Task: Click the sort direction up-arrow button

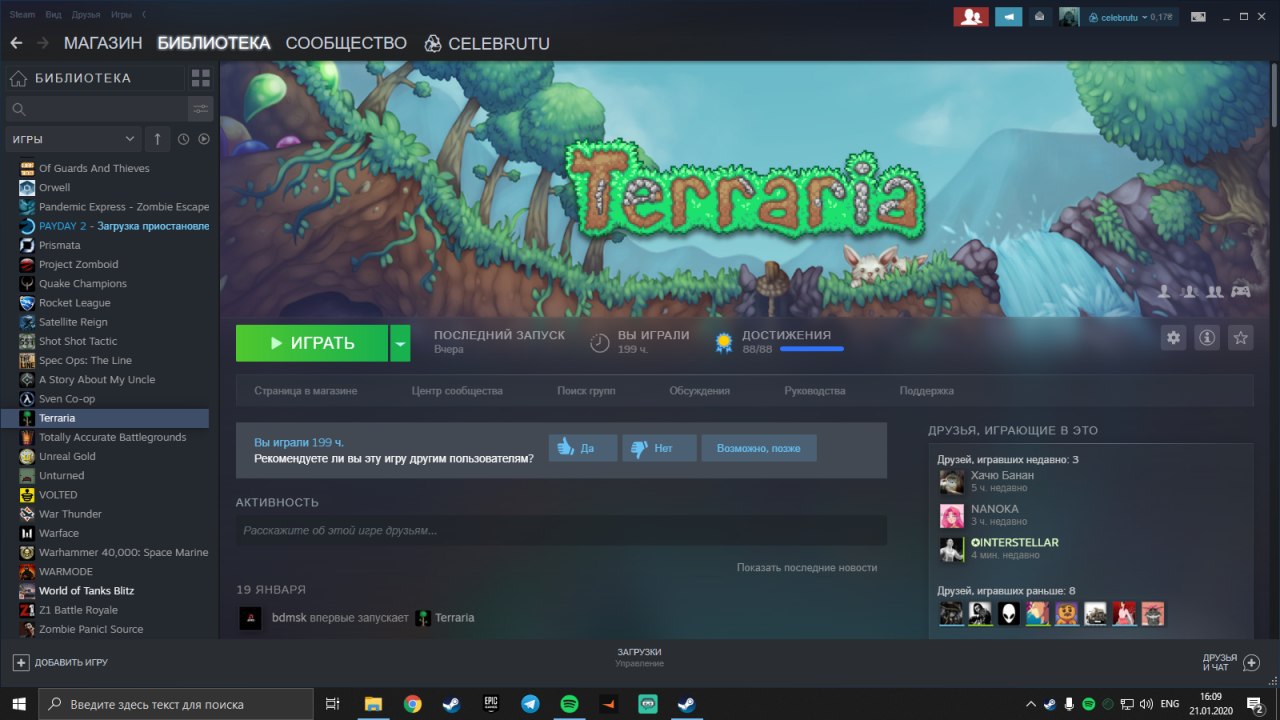Action: pos(157,139)
